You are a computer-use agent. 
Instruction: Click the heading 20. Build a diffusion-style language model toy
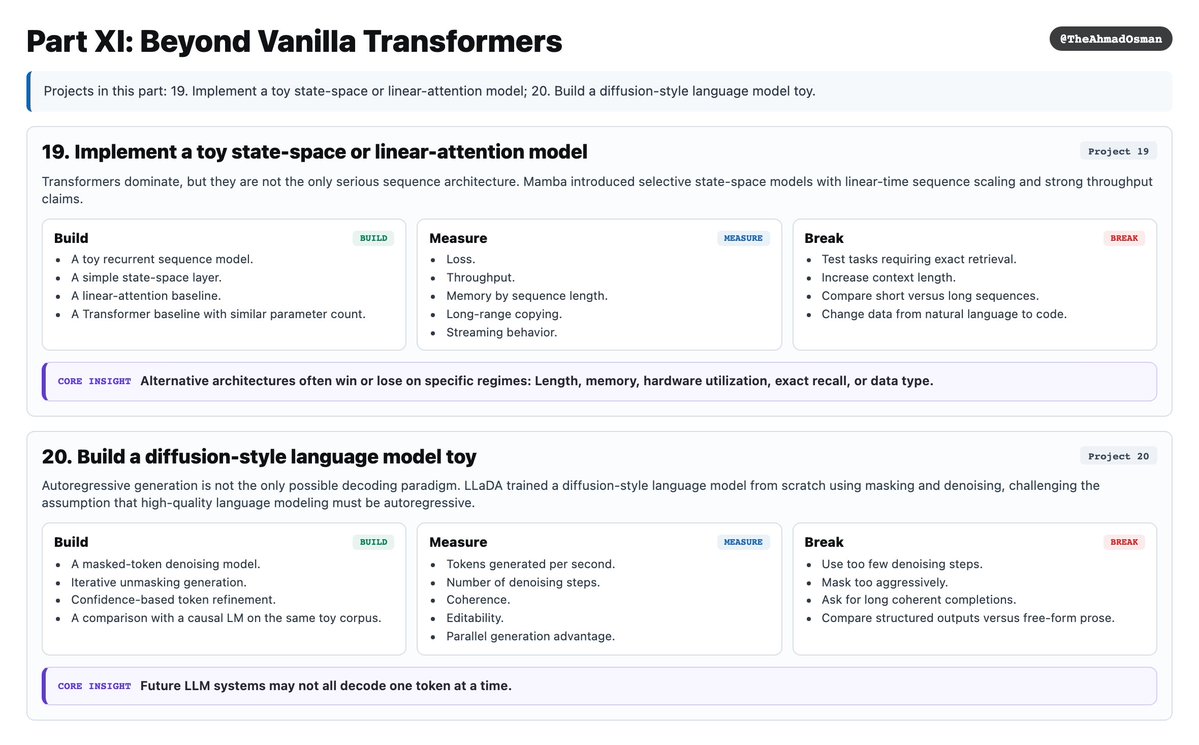(259, 457)
